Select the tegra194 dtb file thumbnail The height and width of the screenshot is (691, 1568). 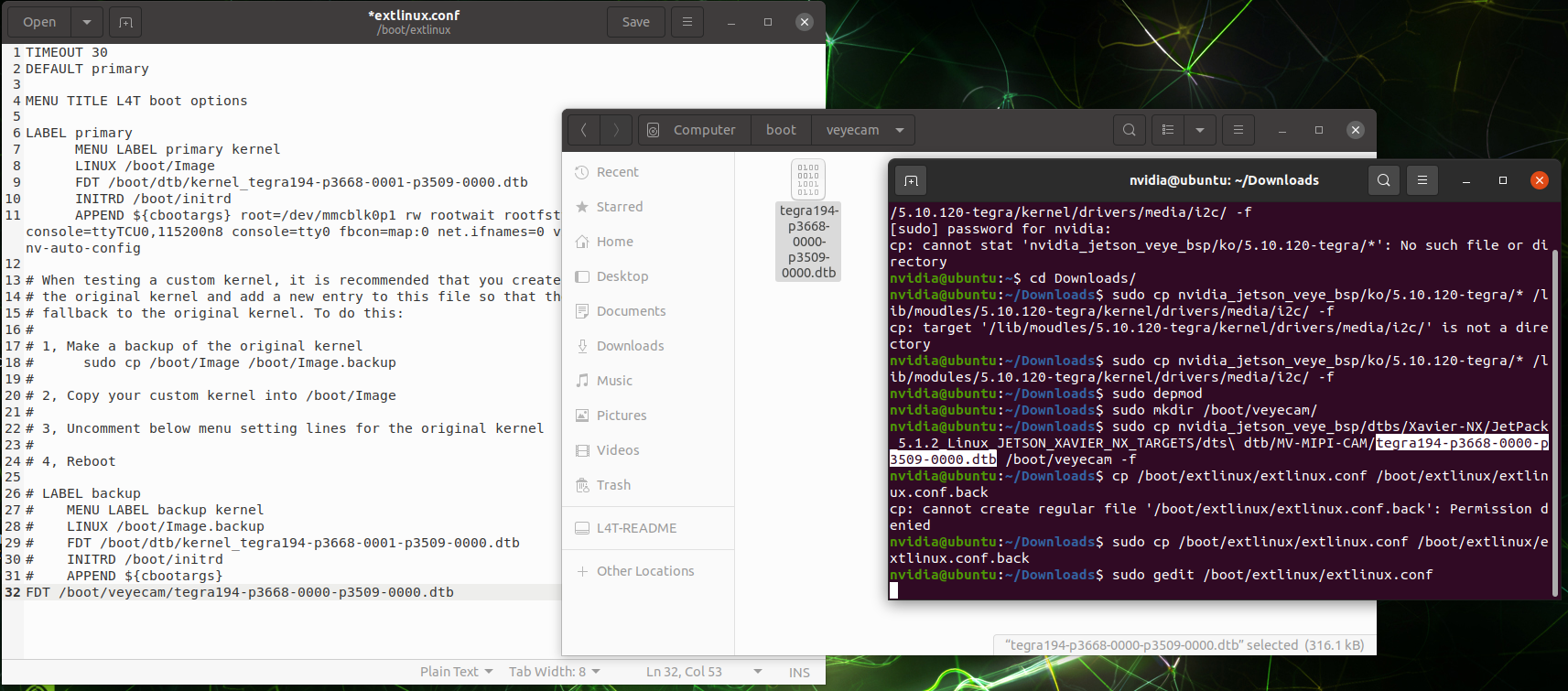[808, 179]
